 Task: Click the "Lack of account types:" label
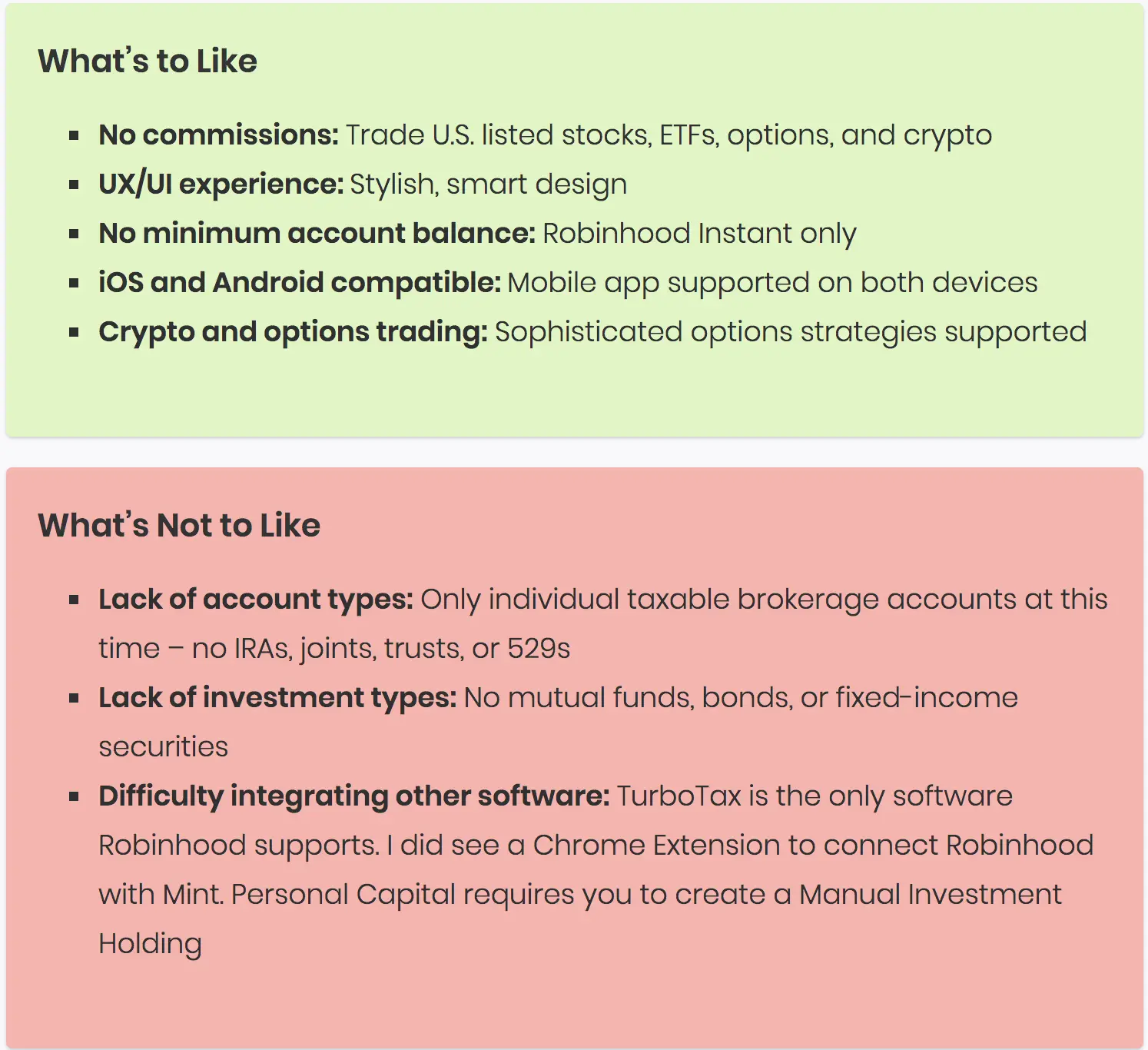click(x=257, y=600)
